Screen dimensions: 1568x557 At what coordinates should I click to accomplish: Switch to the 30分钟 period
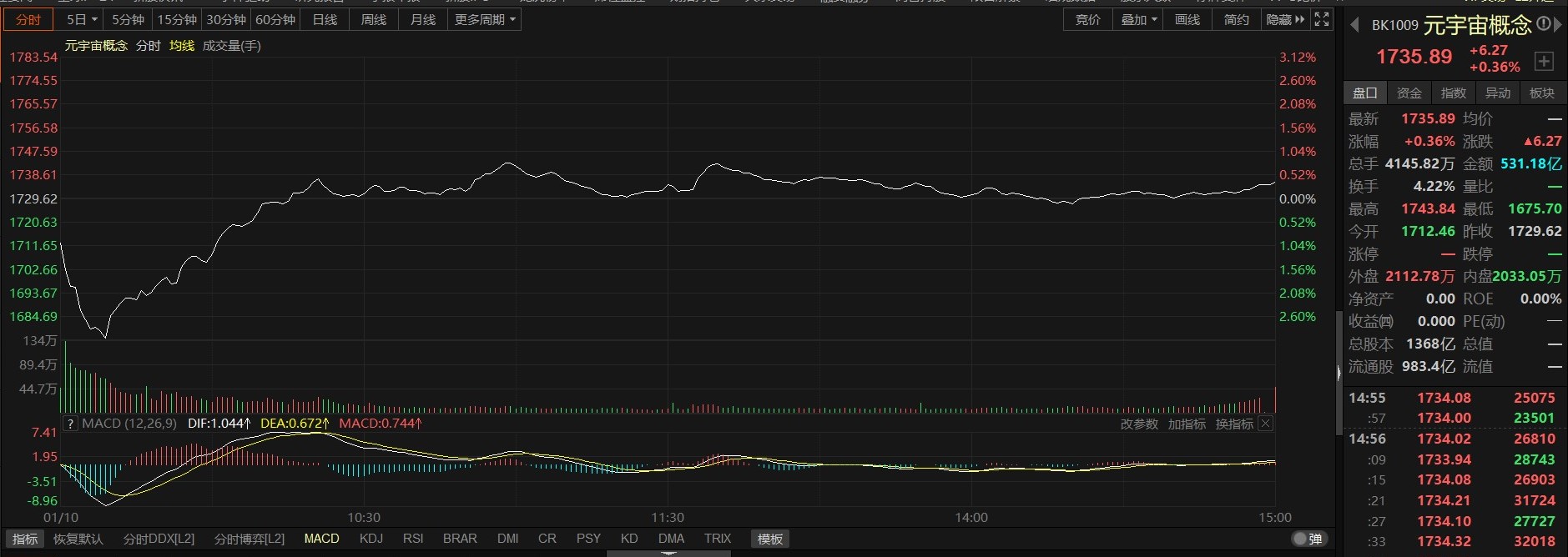226,19
